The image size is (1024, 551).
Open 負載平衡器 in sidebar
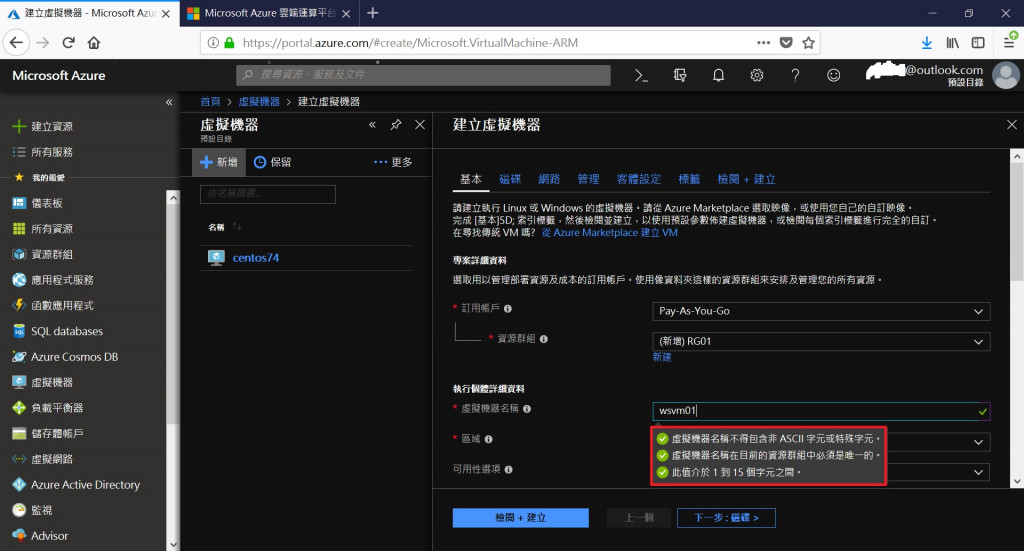pyautogui.click(x=48, y=408)
